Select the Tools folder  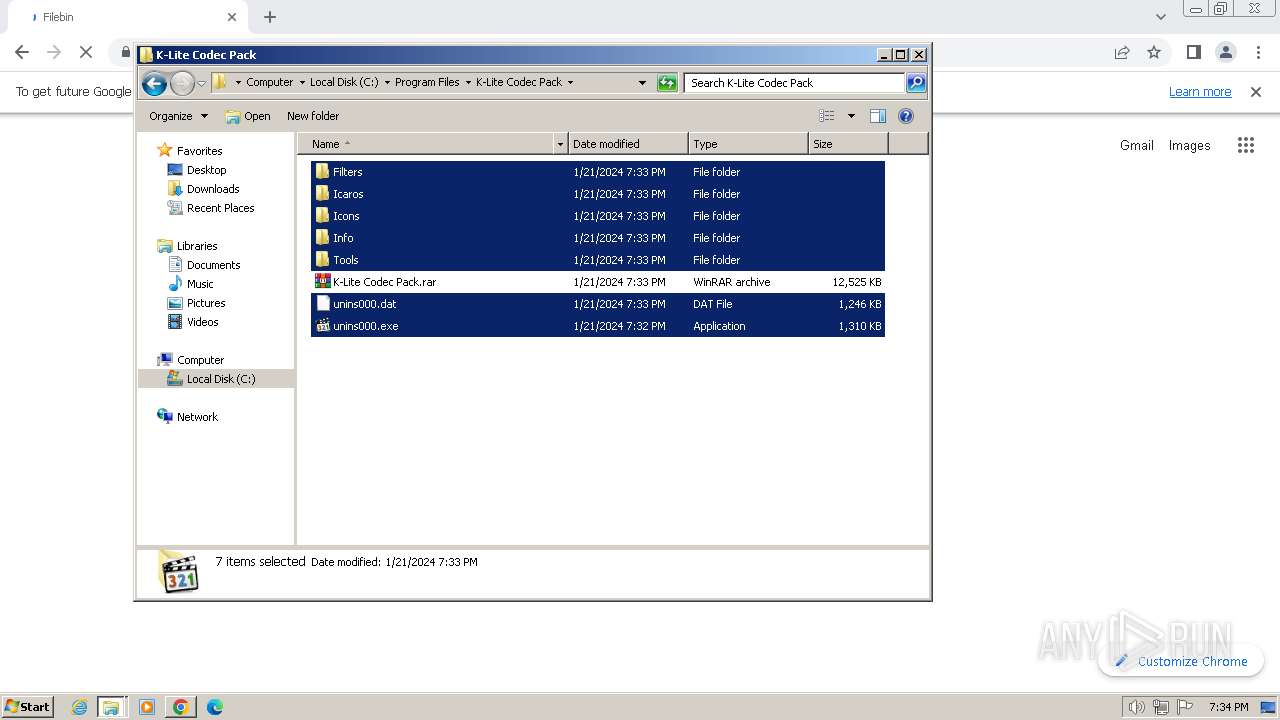point(598,260)
